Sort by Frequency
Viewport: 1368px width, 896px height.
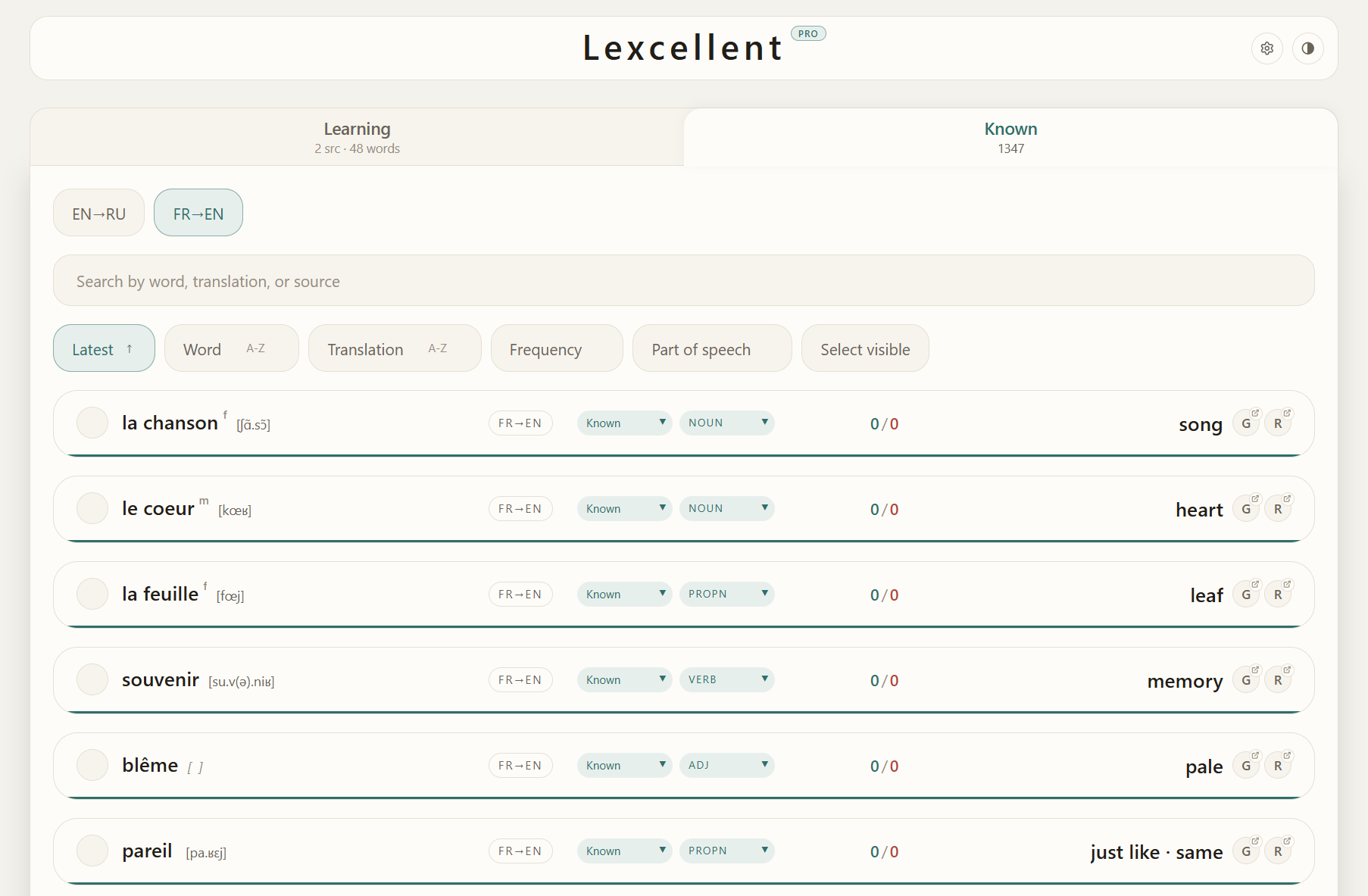click(x=557, y=348)
